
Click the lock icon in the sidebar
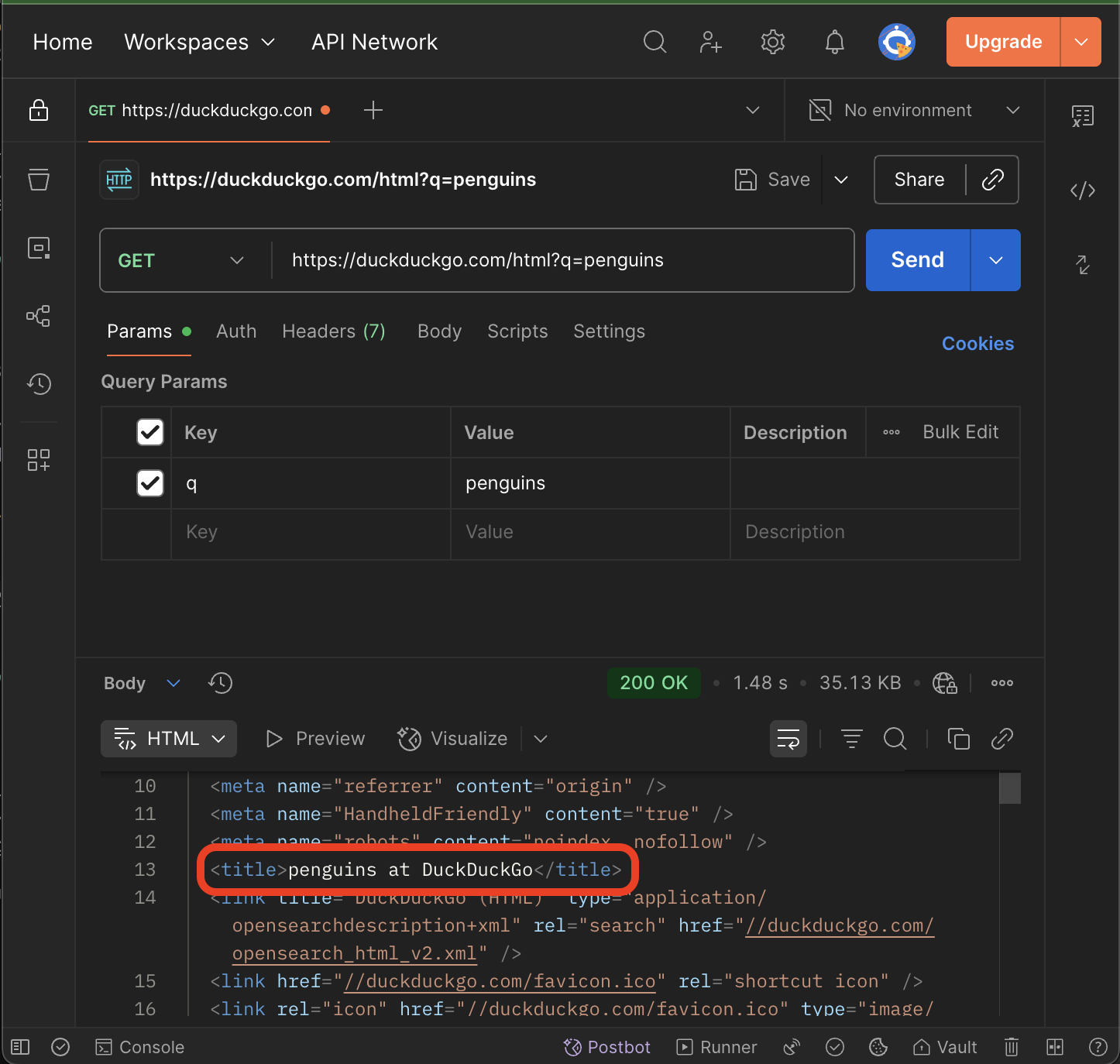coord(39,110)
